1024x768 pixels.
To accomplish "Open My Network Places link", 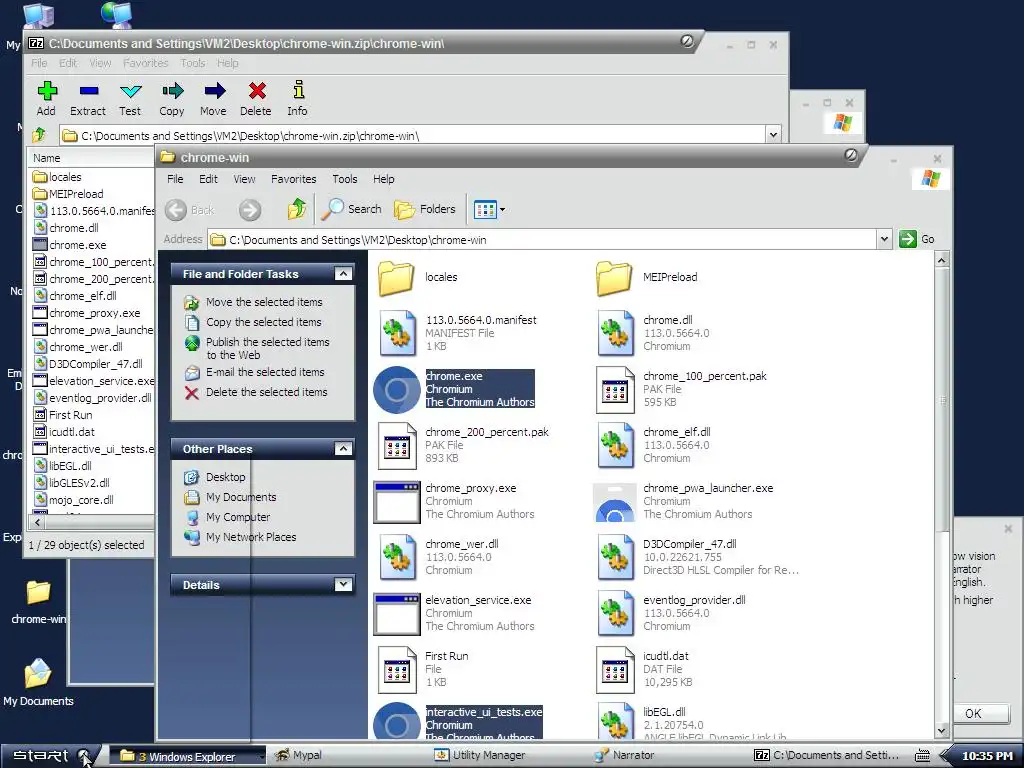I will (251, 537).
